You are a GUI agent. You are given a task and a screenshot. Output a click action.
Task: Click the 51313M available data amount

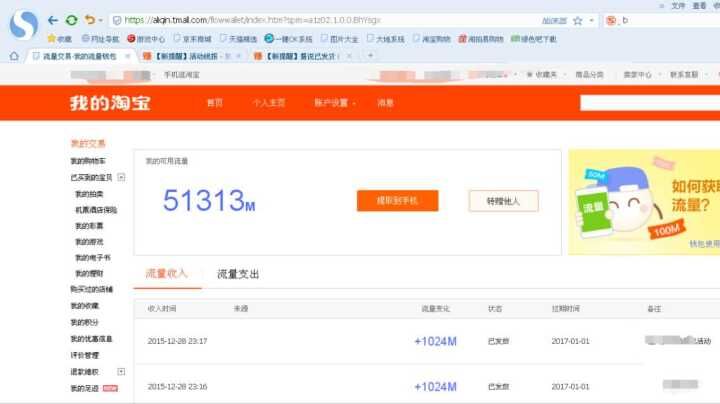pyautogui.click(x=209, y=201)
